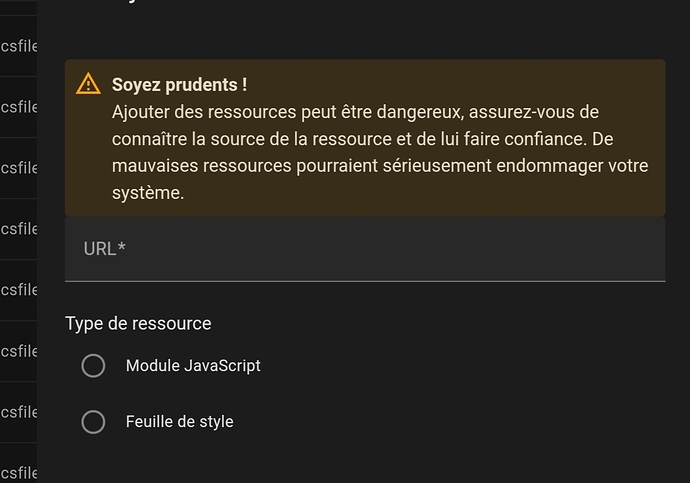Select the Module JavaScript radio button
Screen dimensions: 690x483
click(x=93, y=366)
